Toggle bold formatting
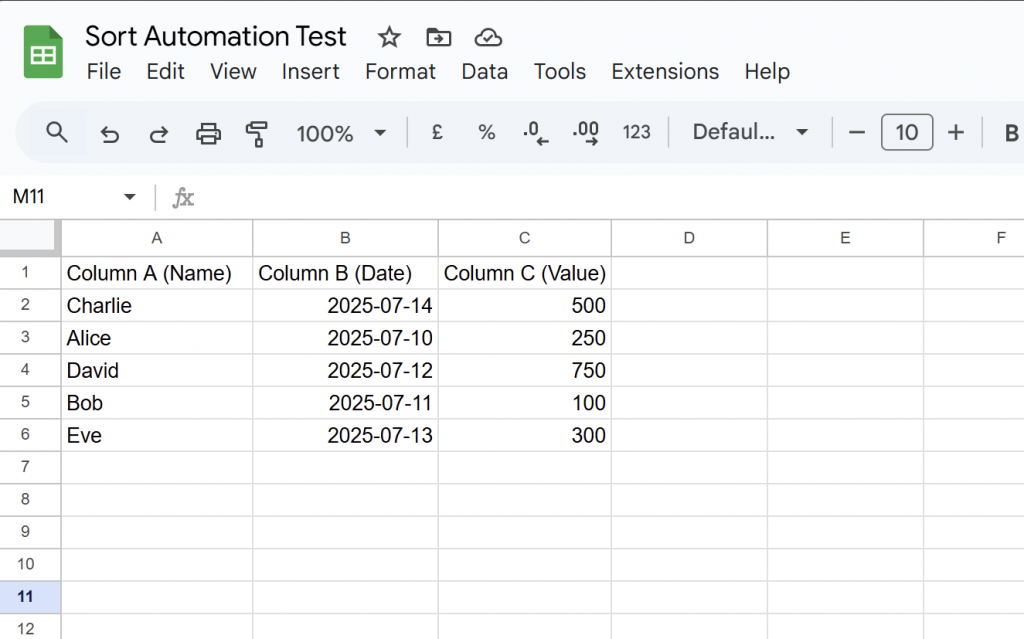 pos(1010,133)
